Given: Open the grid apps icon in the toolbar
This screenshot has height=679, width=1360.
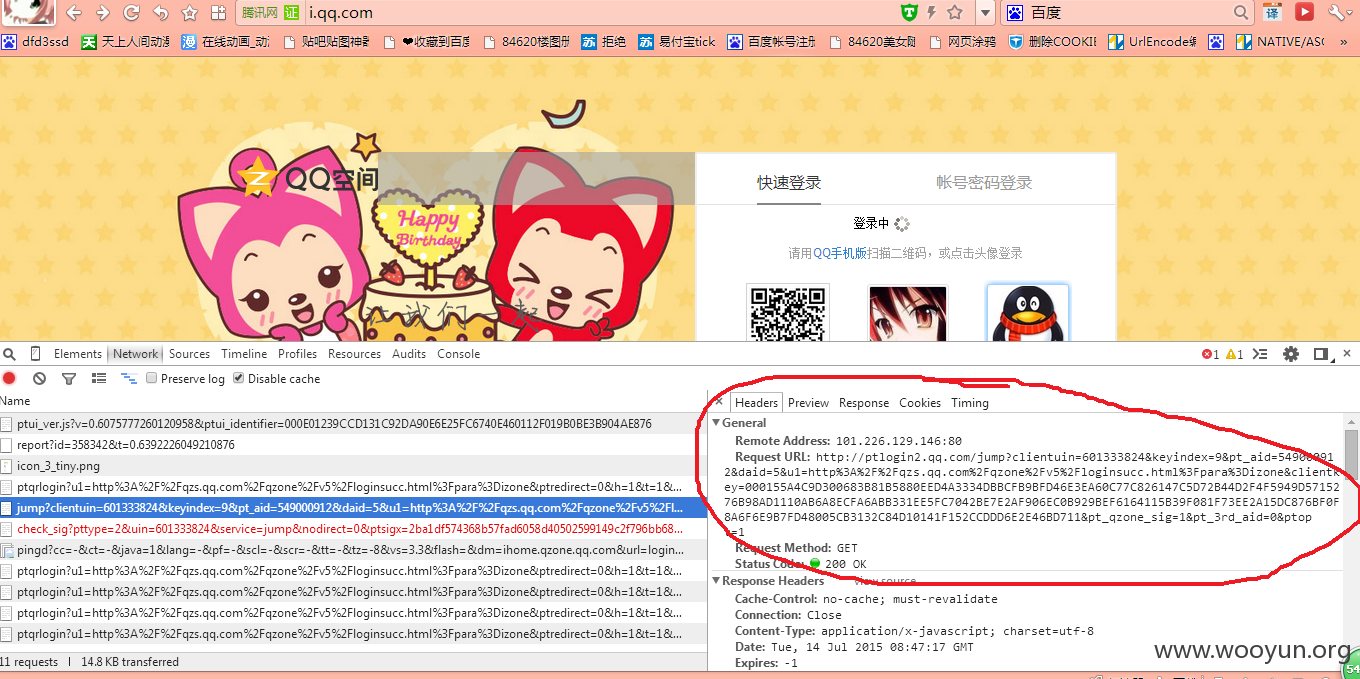Looking at the screenshot, I should pyautogui.click(x=218, y=13).
